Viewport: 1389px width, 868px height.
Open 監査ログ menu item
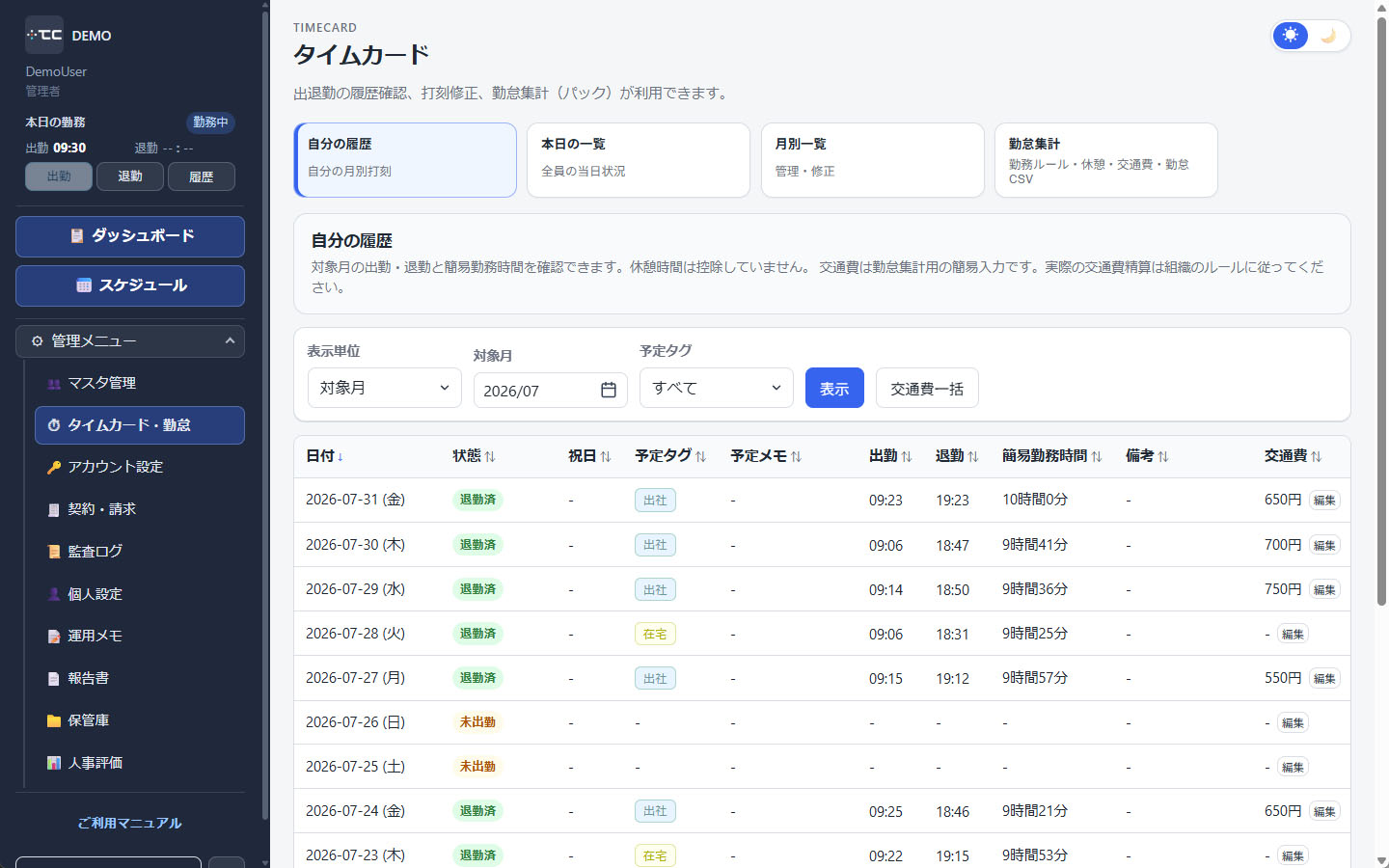(139, 552)
